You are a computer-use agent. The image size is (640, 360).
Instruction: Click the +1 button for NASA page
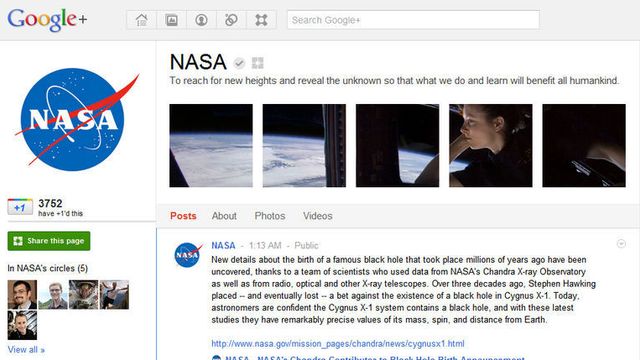click(x=20, y=207)
